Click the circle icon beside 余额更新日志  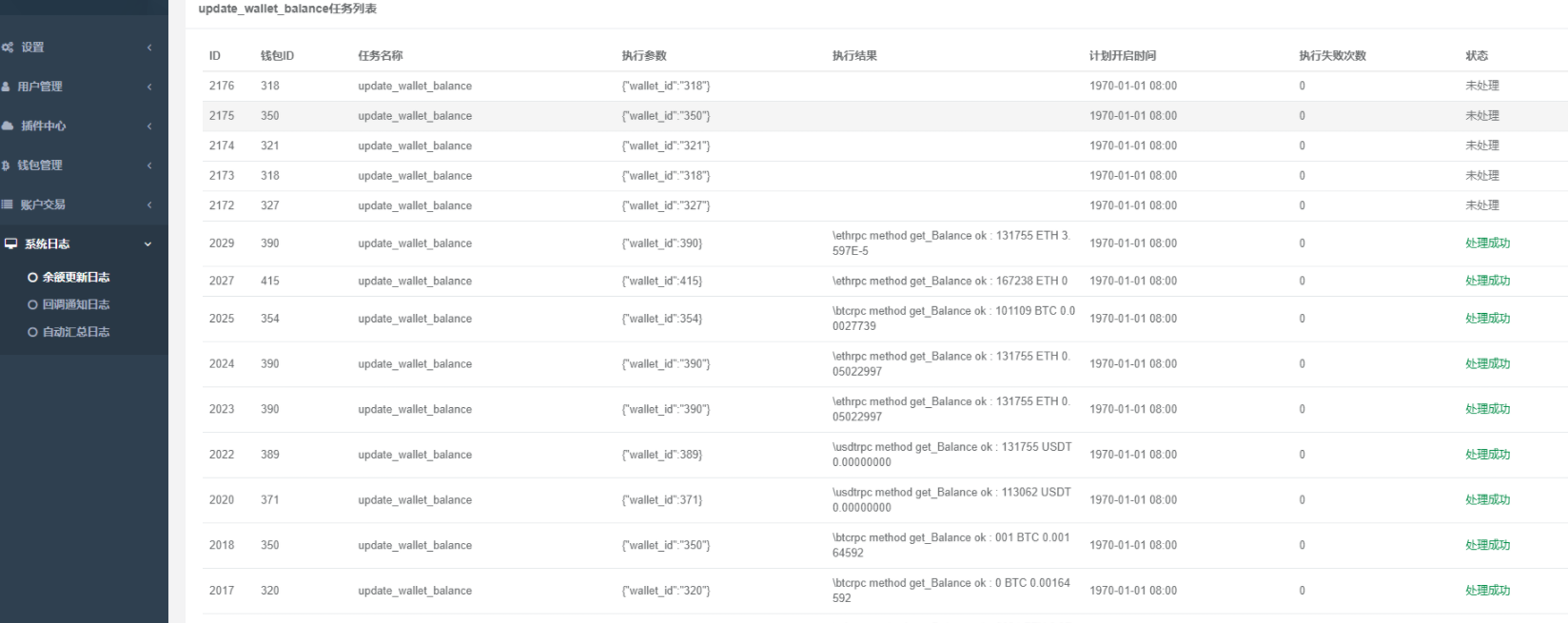pos(33,278)
